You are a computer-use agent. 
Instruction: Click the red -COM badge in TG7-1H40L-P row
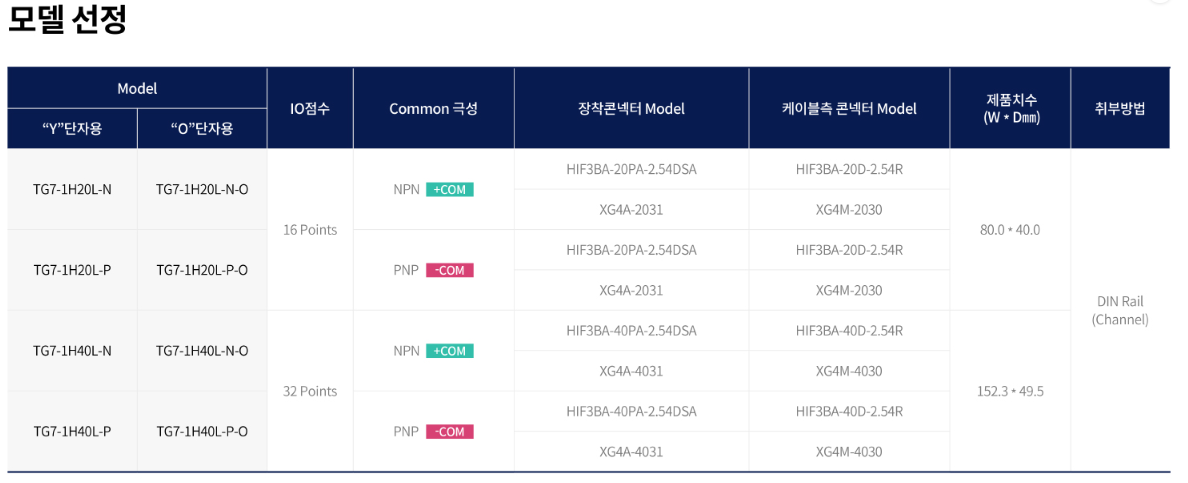[449, 432]
